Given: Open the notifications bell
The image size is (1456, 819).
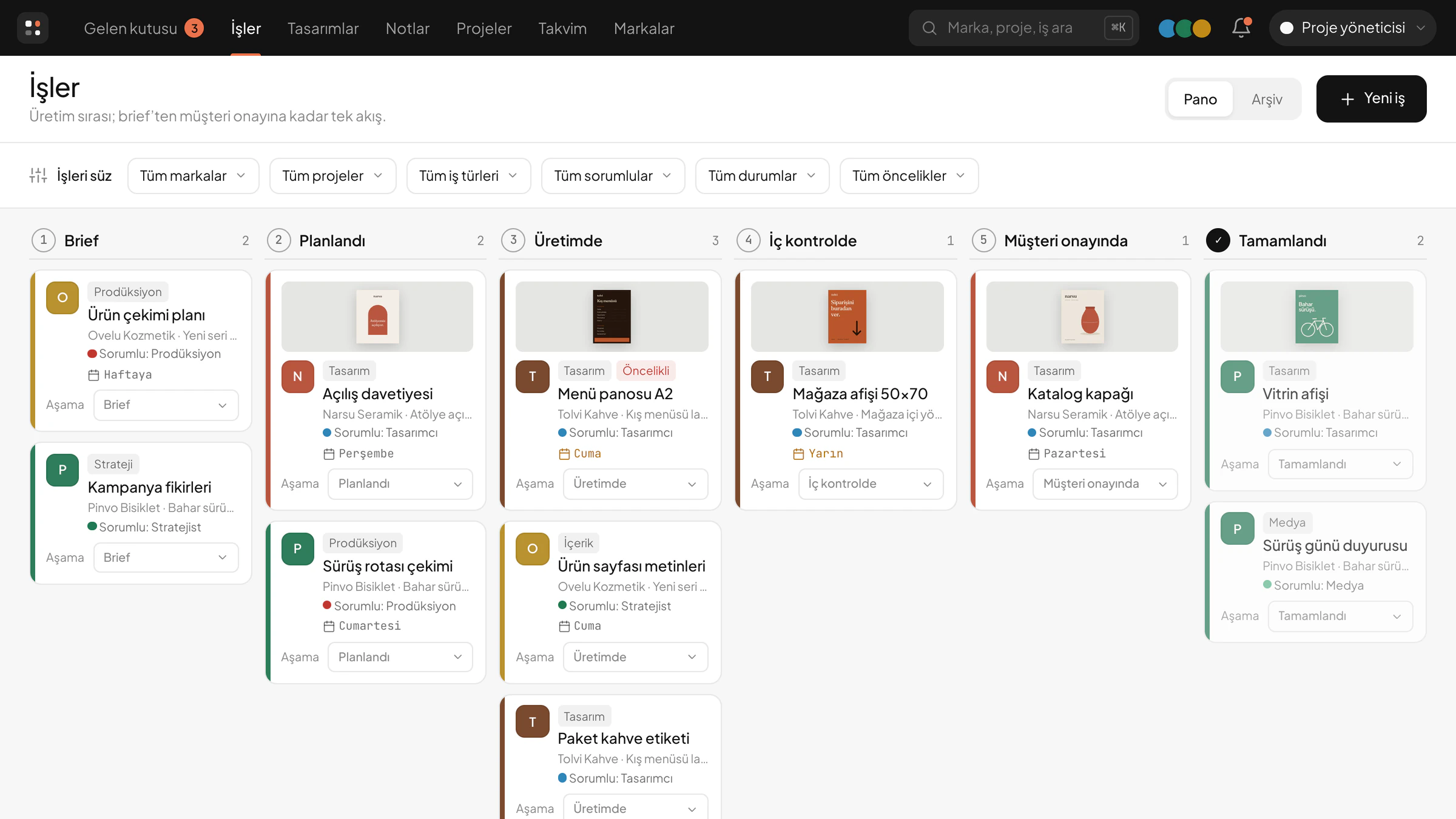Looking at the screenshot, I should point(1241,28).
